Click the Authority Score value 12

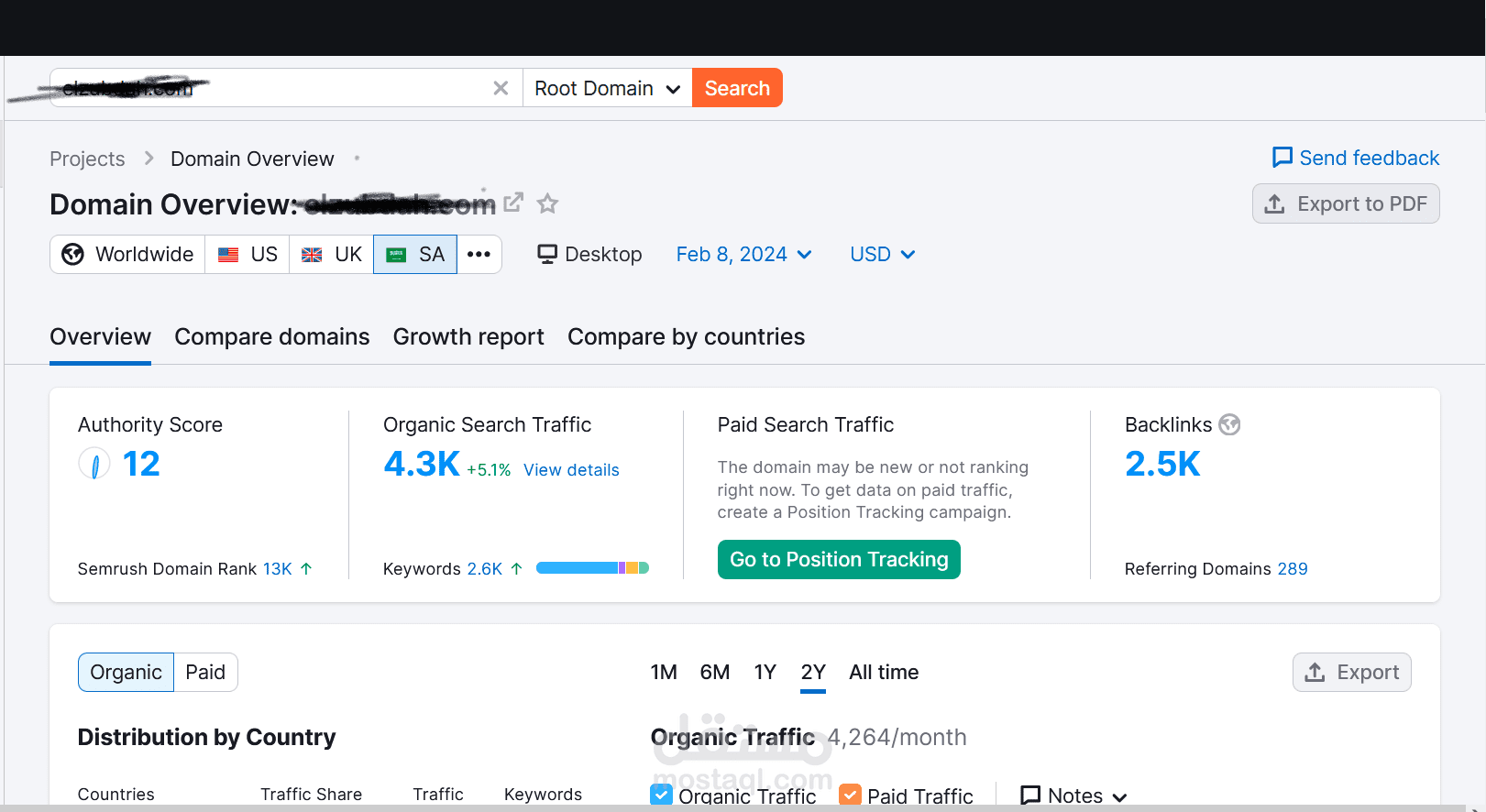pos(141,464)
